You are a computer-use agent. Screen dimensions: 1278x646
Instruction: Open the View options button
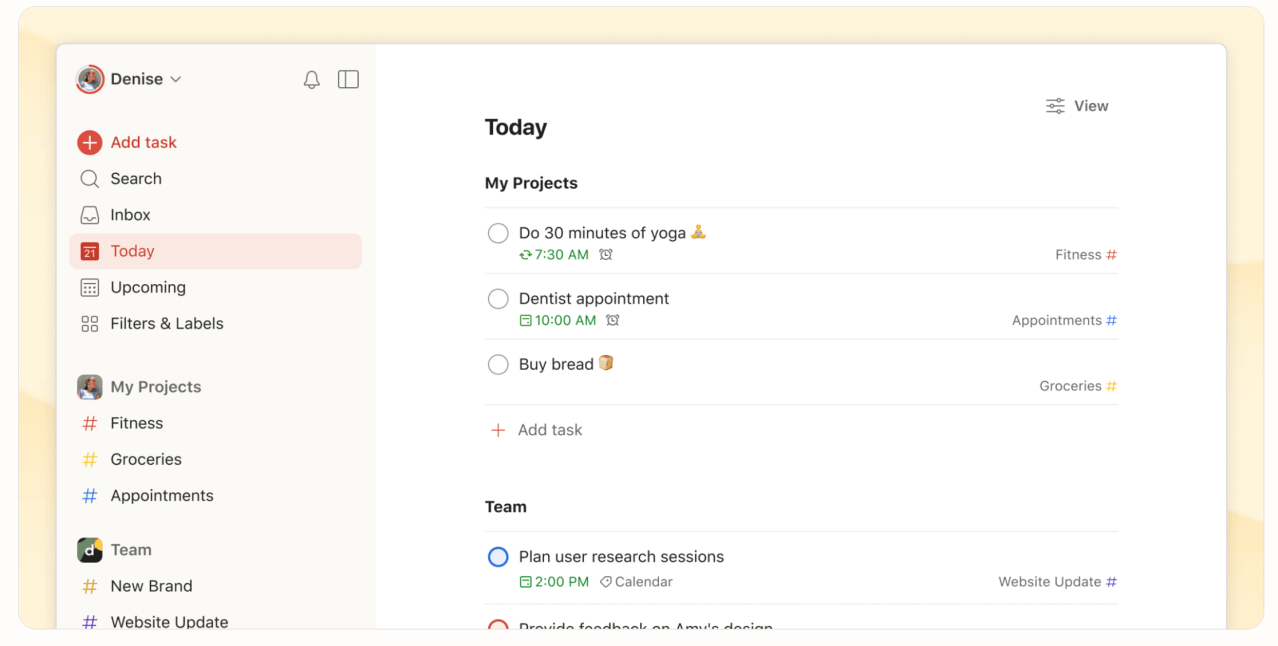point(1077,106)
